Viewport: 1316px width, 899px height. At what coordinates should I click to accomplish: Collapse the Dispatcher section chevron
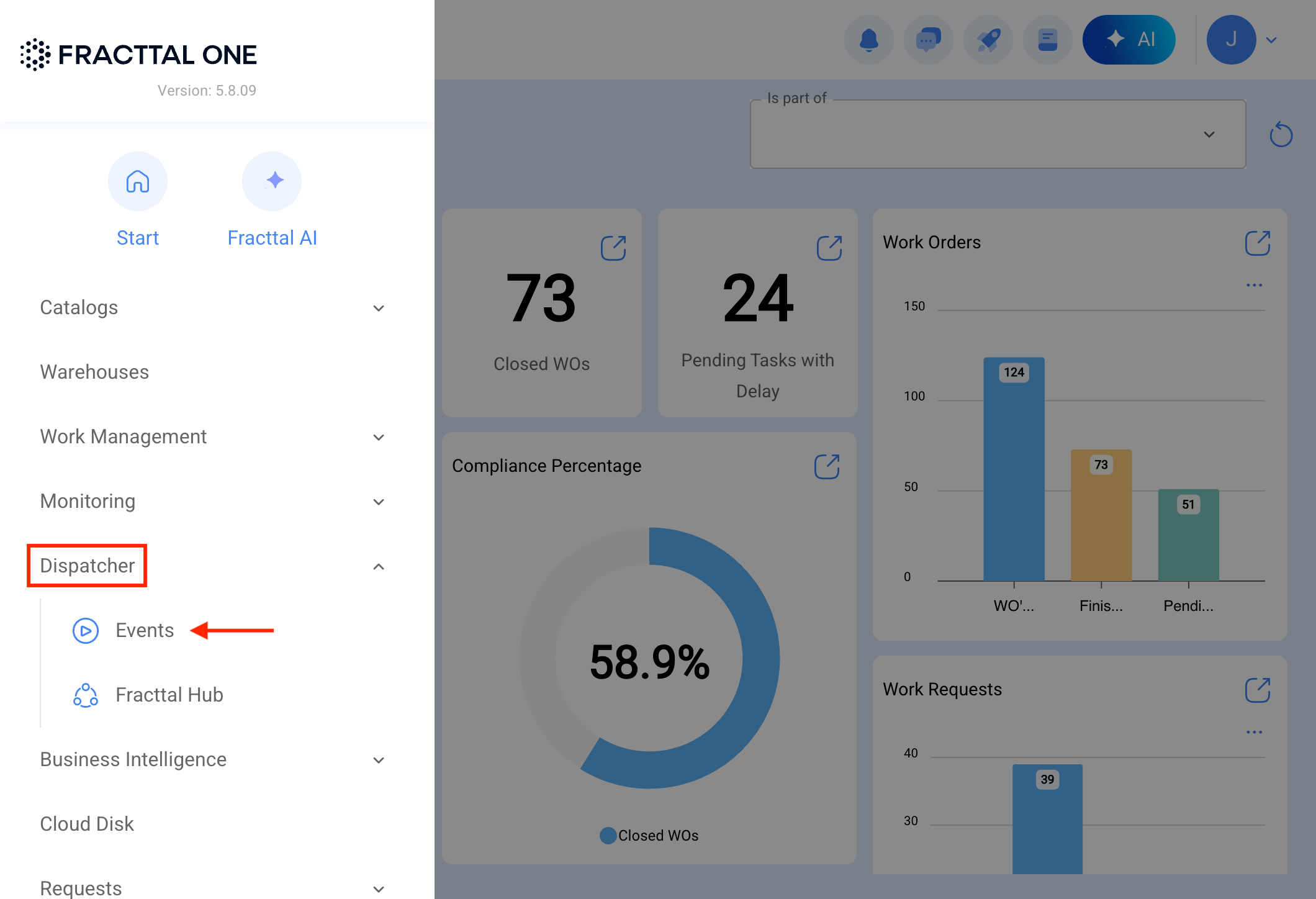point(379,566)
